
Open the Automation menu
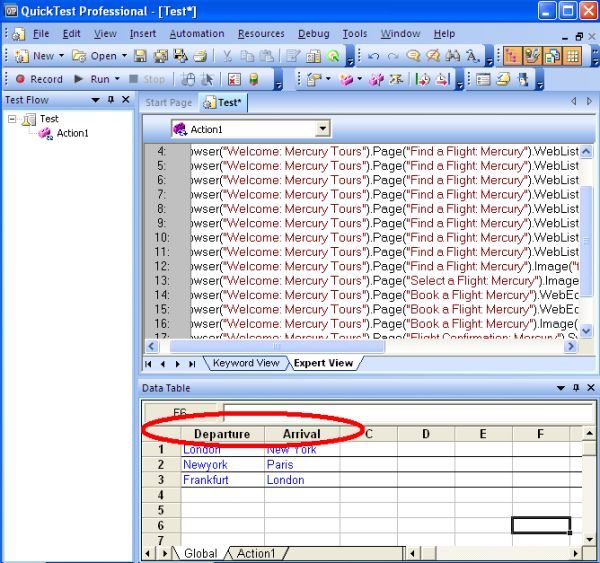[x=197, y=34]
